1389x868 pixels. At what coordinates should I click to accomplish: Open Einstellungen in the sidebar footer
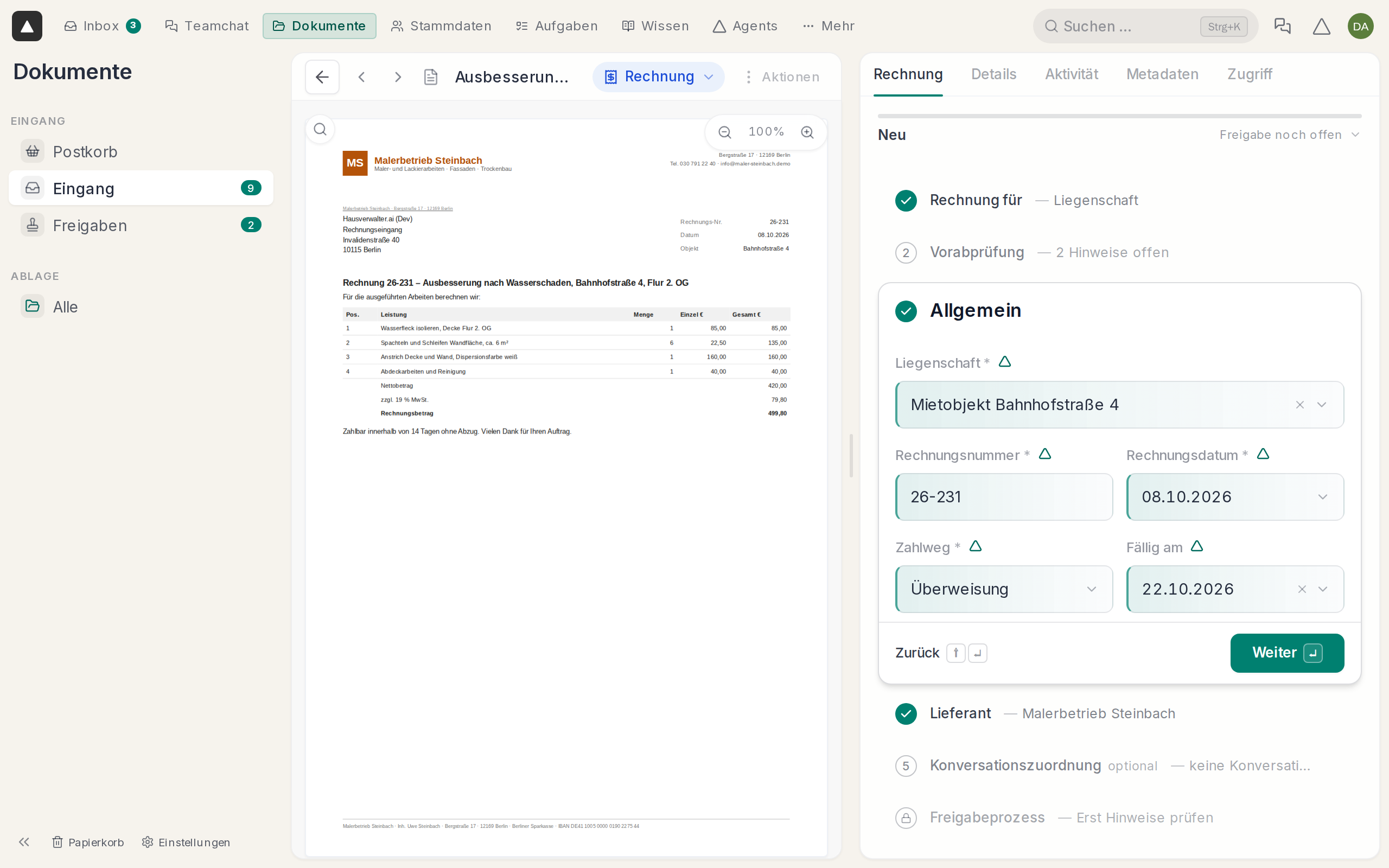coord(187,842)
